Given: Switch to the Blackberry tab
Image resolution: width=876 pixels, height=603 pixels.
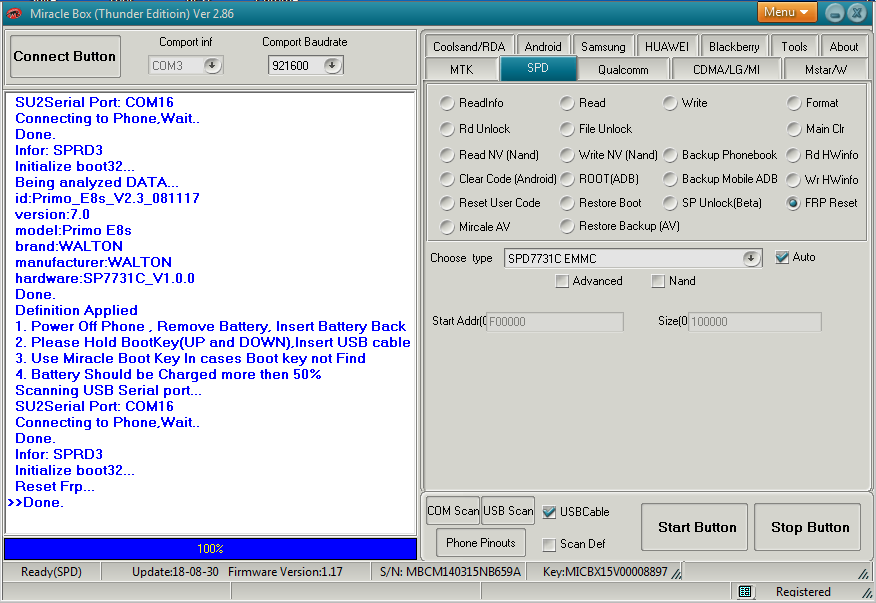Looking at the screenshot, I should point(734,46).
